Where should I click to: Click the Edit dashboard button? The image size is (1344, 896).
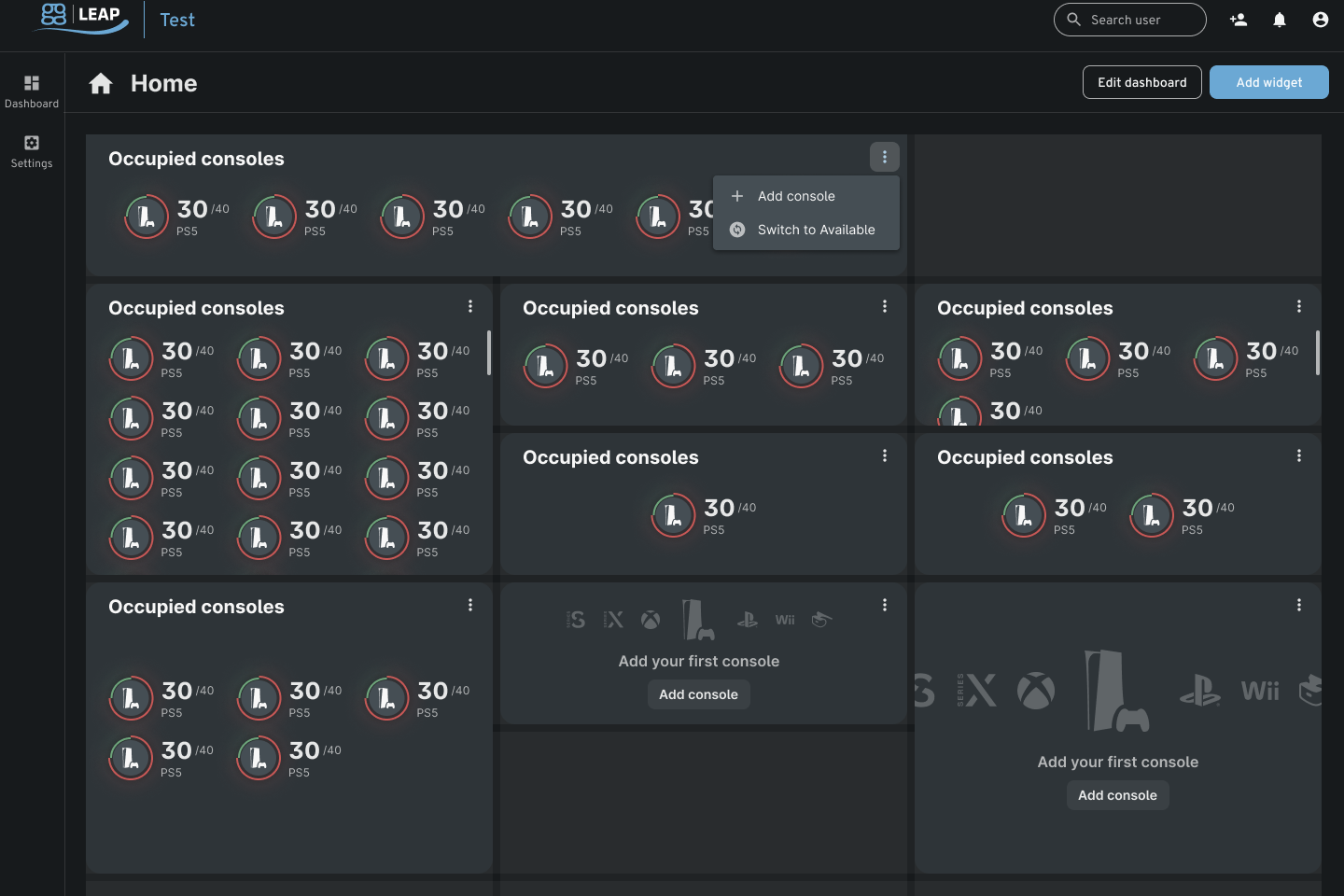coord(1141,82)
